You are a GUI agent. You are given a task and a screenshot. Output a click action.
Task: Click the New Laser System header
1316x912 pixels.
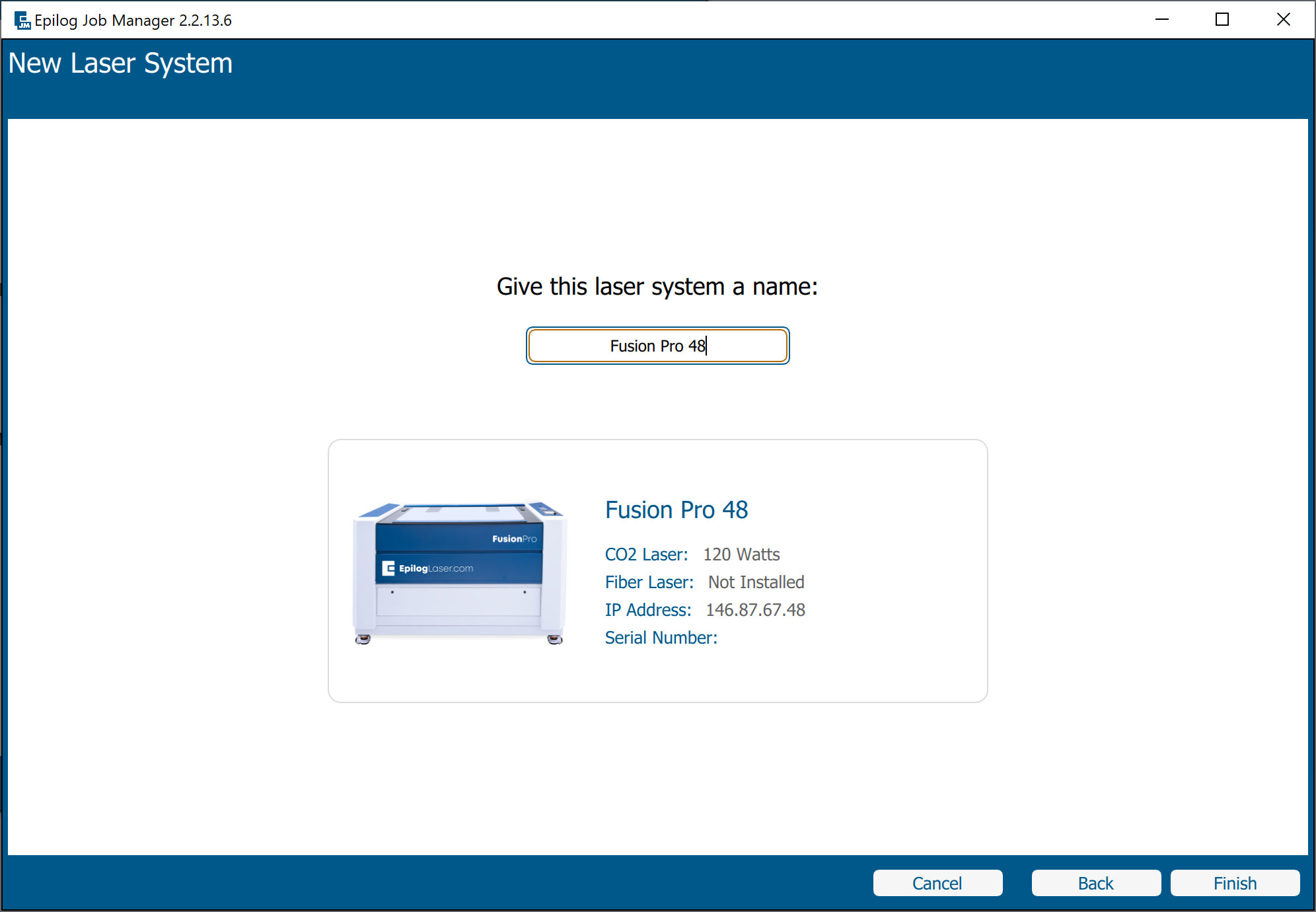(120, 63)
